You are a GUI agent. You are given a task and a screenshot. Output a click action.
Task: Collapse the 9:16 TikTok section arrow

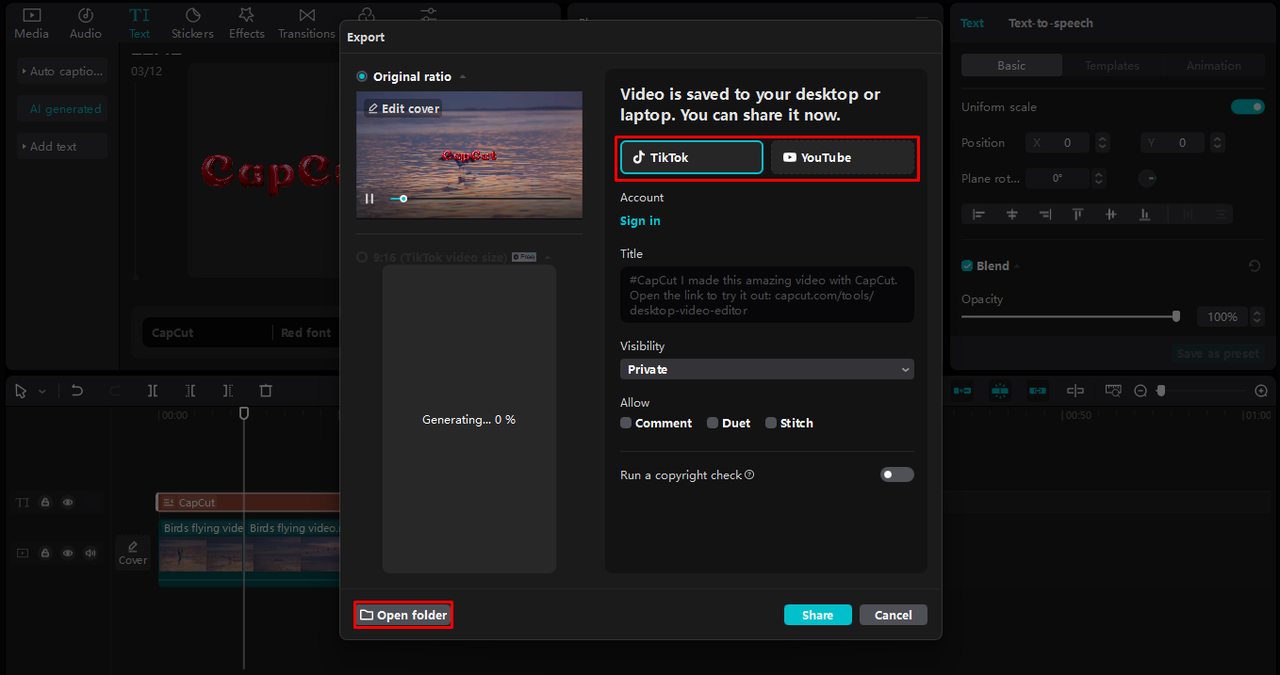pos(548,257)
